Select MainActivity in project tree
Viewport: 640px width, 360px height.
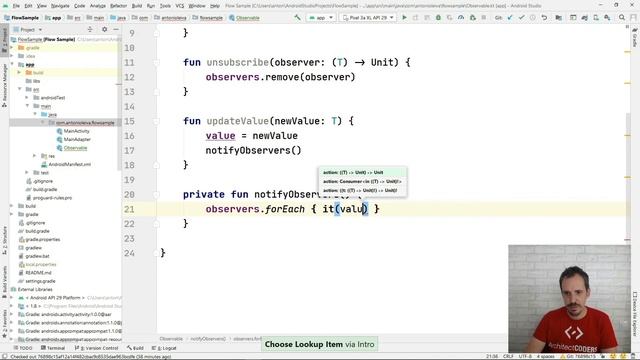[x=76, y=131]
